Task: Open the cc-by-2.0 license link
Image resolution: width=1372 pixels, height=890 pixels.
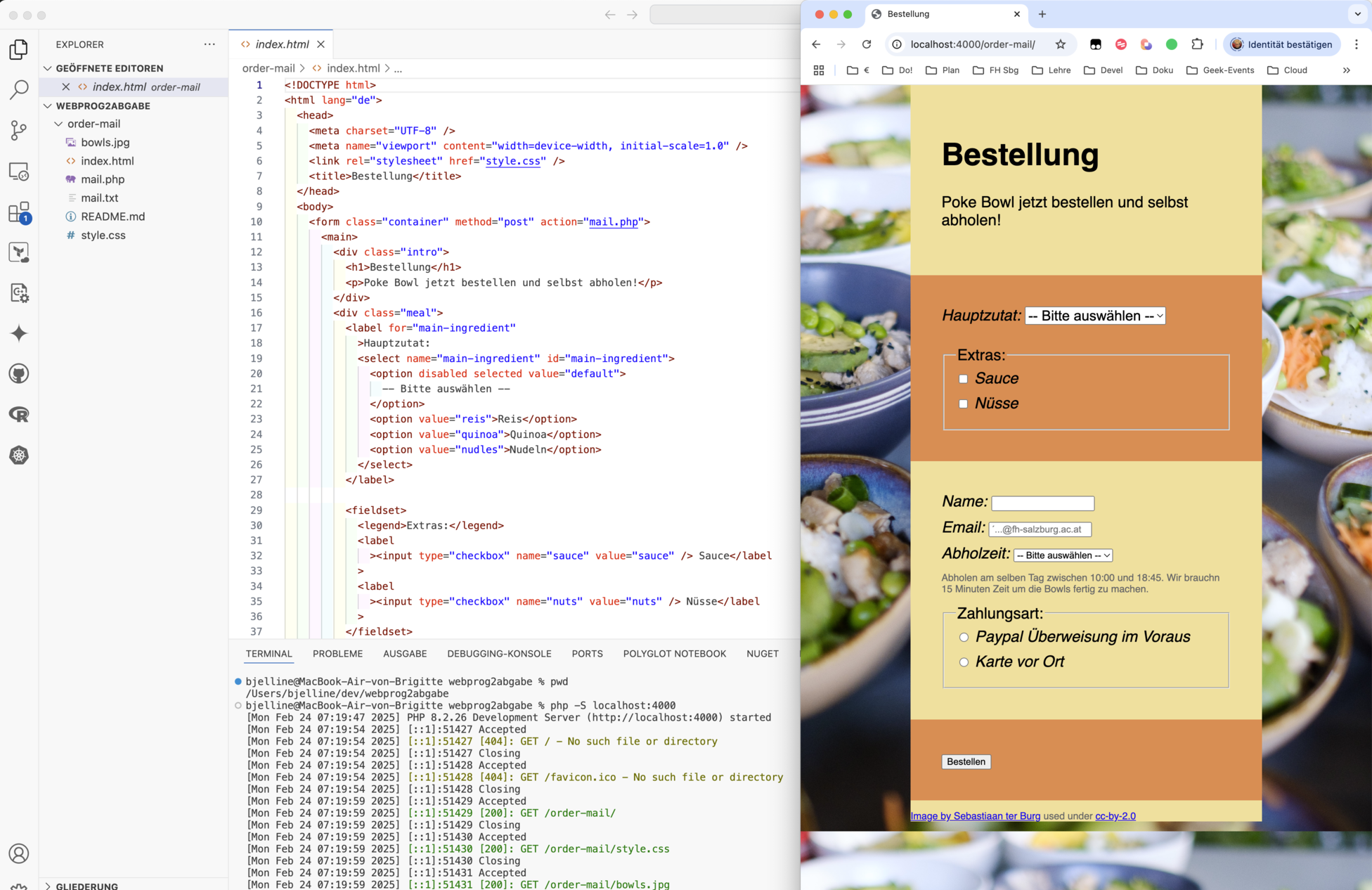Action: (x=1115, y=816)
